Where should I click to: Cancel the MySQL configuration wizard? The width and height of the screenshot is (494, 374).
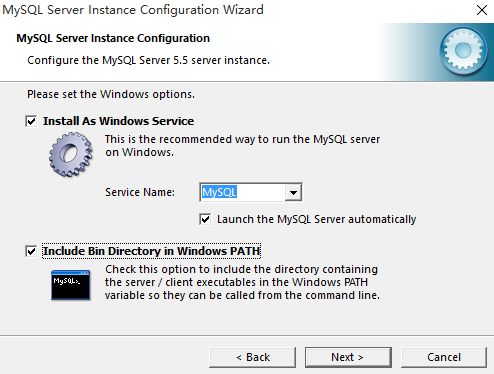(x=444, y=357)
